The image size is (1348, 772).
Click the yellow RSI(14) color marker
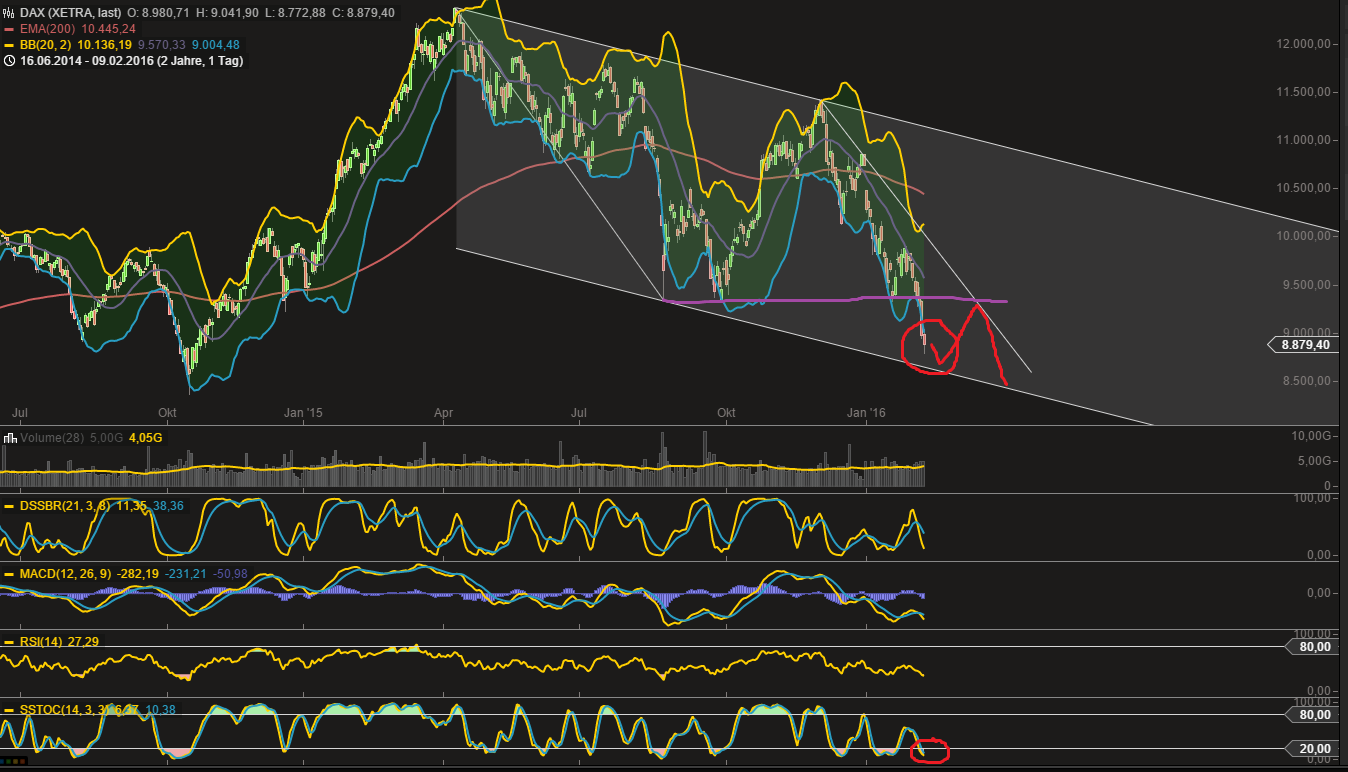click(x=9, y=641)
